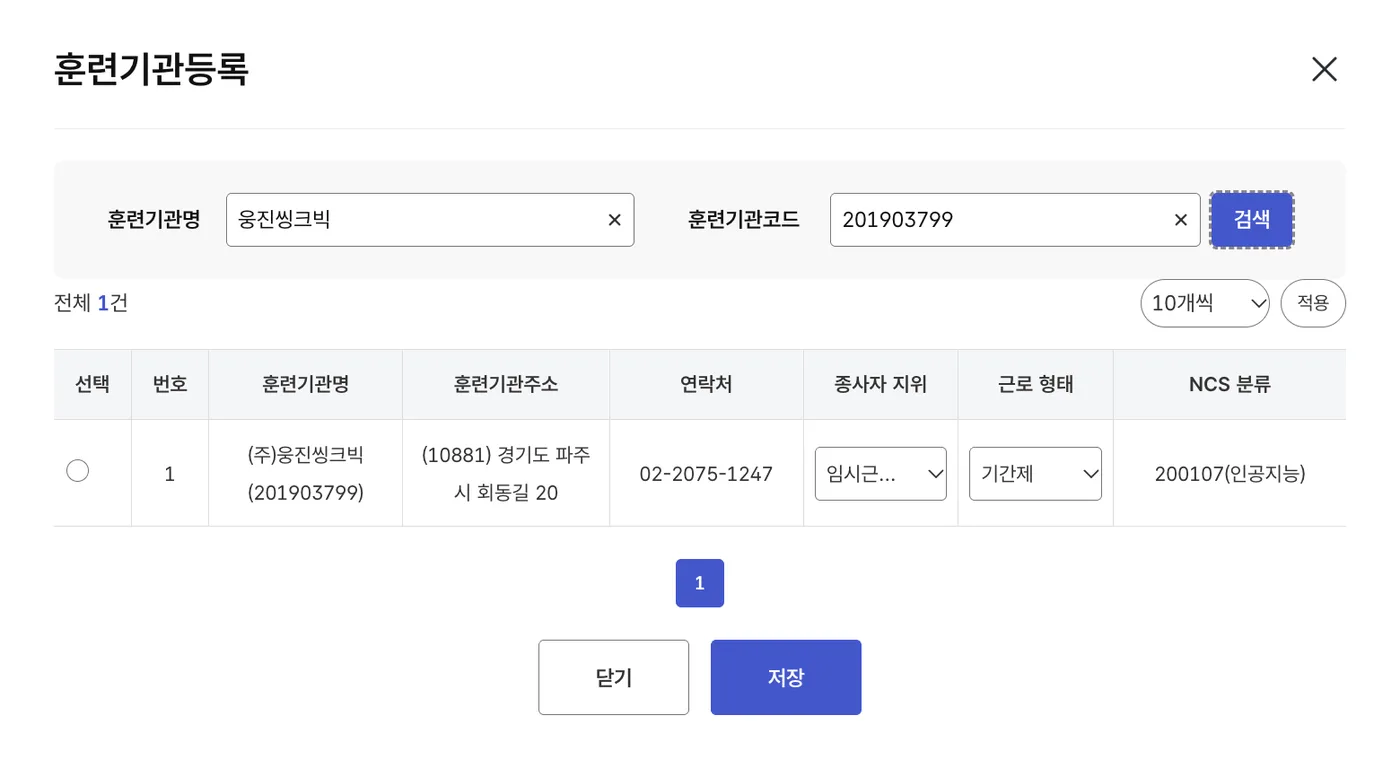Click the 검색 search button
The height and width of the screenshot is (768, 1400).
[1252, 220]
